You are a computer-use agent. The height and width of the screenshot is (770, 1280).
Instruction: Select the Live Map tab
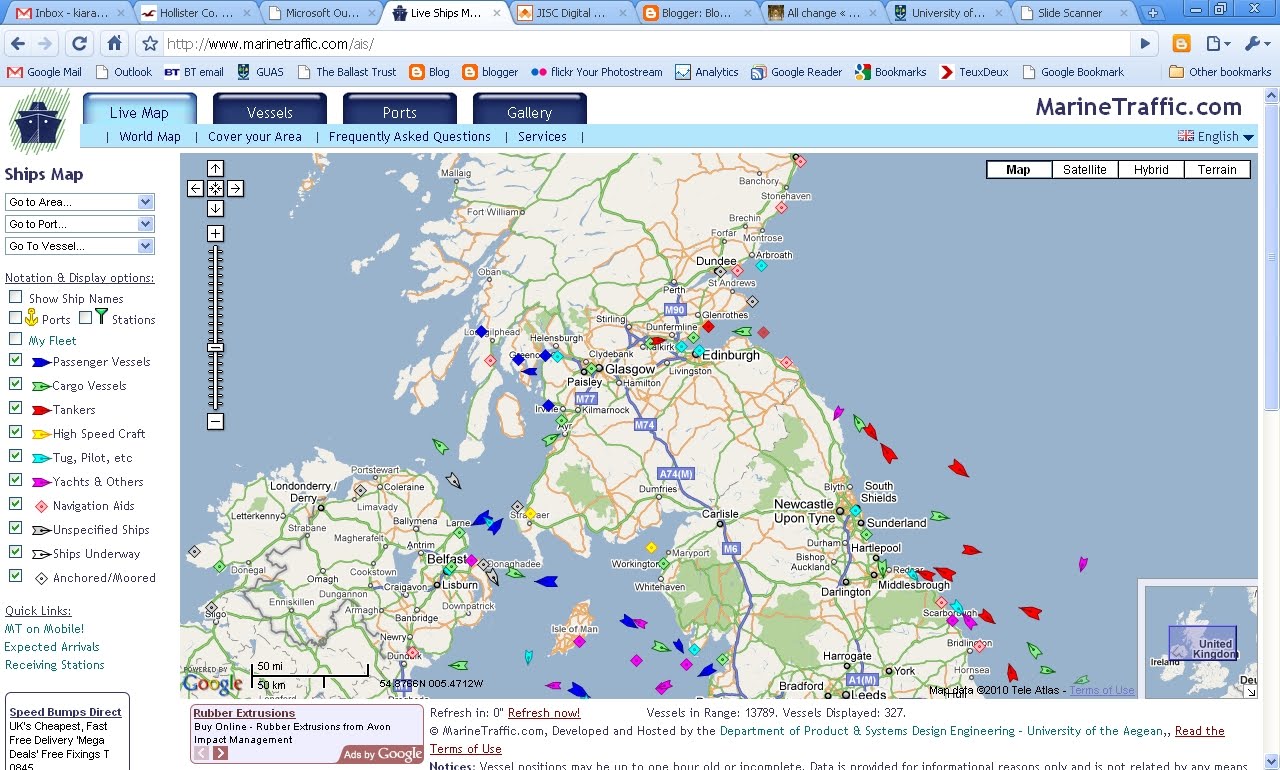click(x=139, y=111)
